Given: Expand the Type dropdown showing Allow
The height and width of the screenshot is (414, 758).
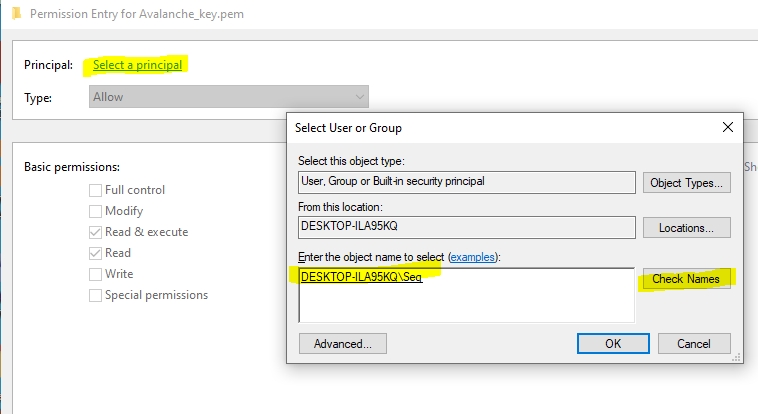Looking at the screenshot, I should (229, 97).
